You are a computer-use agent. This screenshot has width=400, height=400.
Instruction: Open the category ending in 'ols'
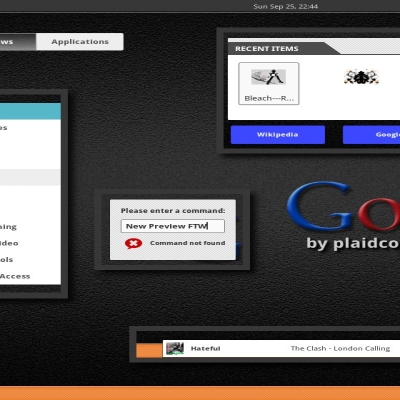coord(30,259)
